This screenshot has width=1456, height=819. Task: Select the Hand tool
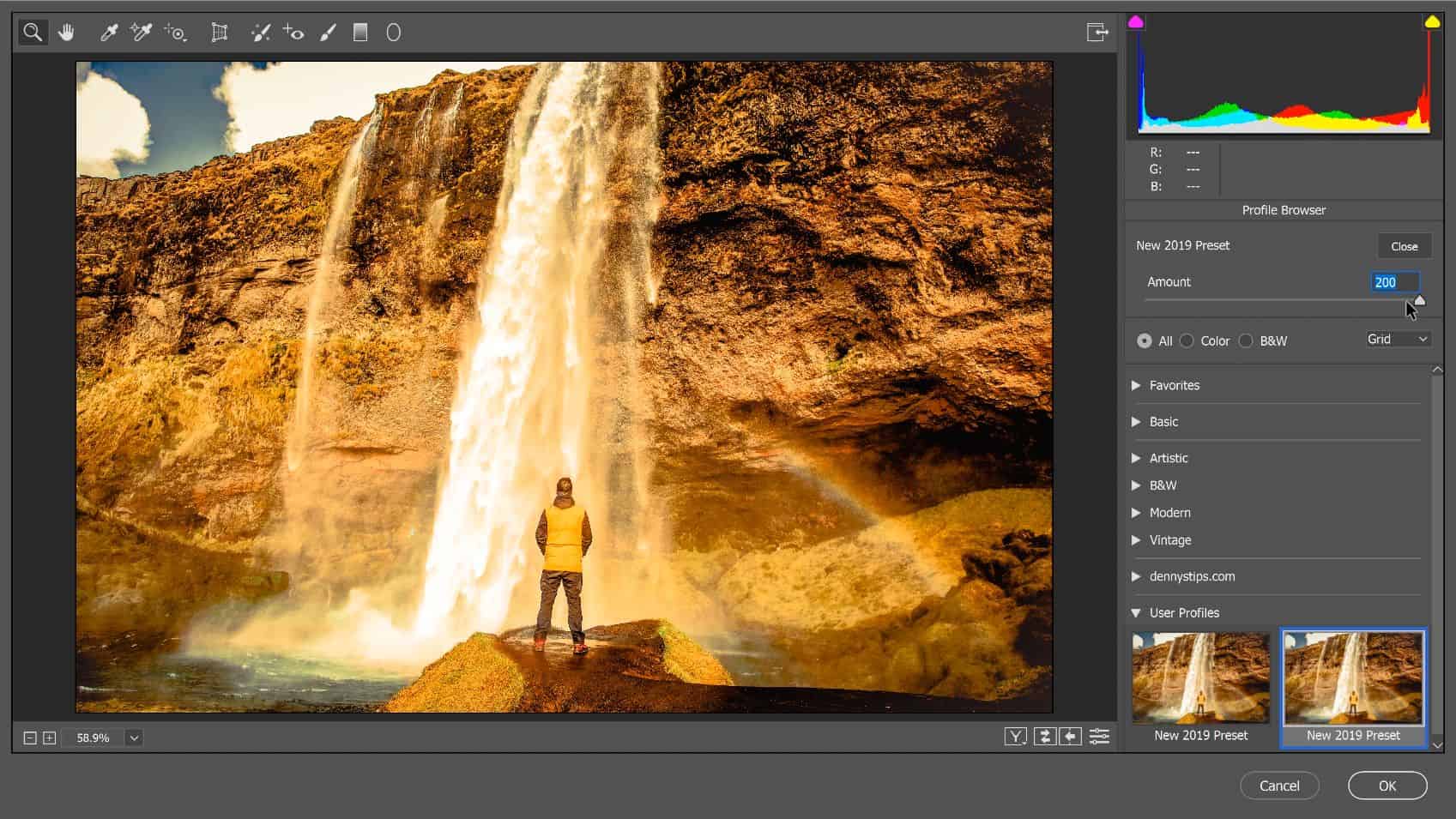coord(66,33)
